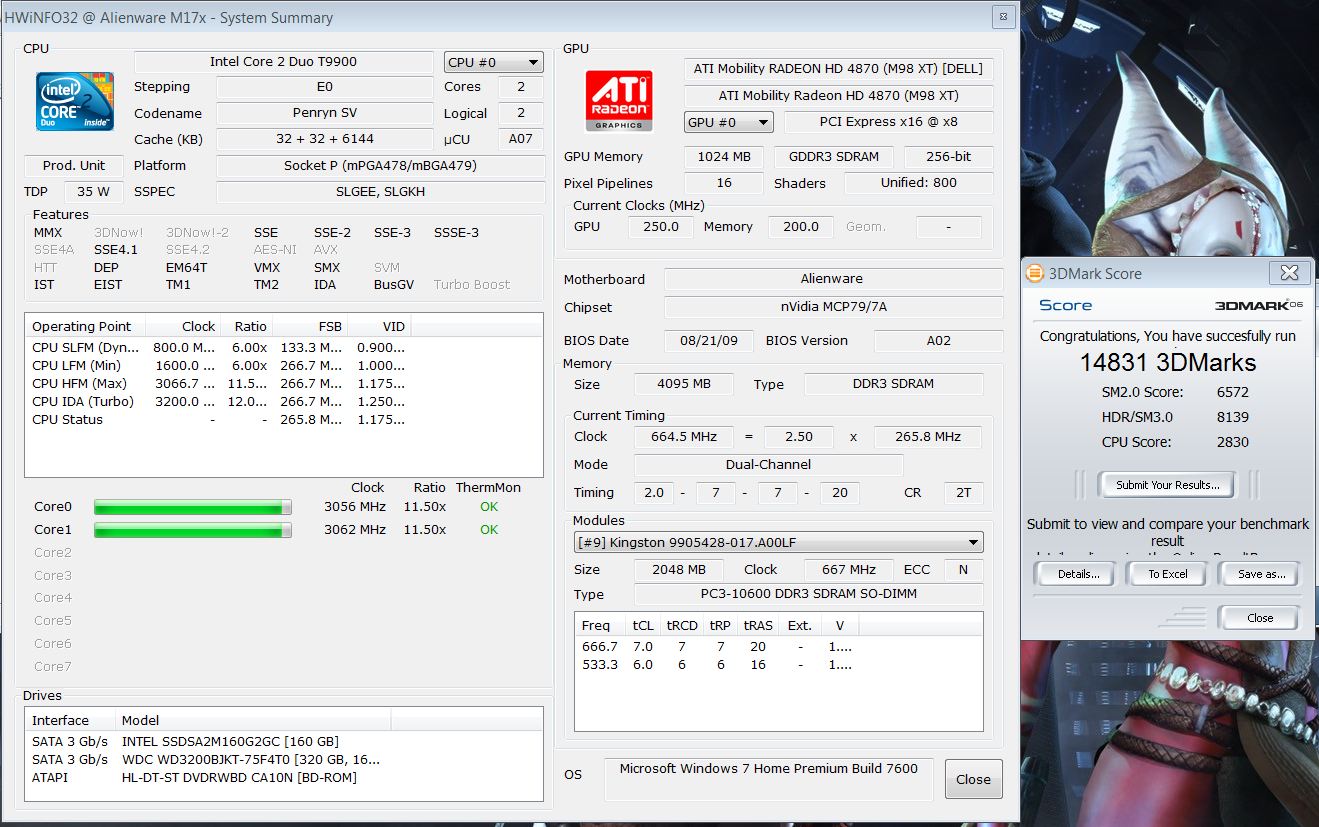Close the 3DMark Score window with X

click(x=1289, y=273)
